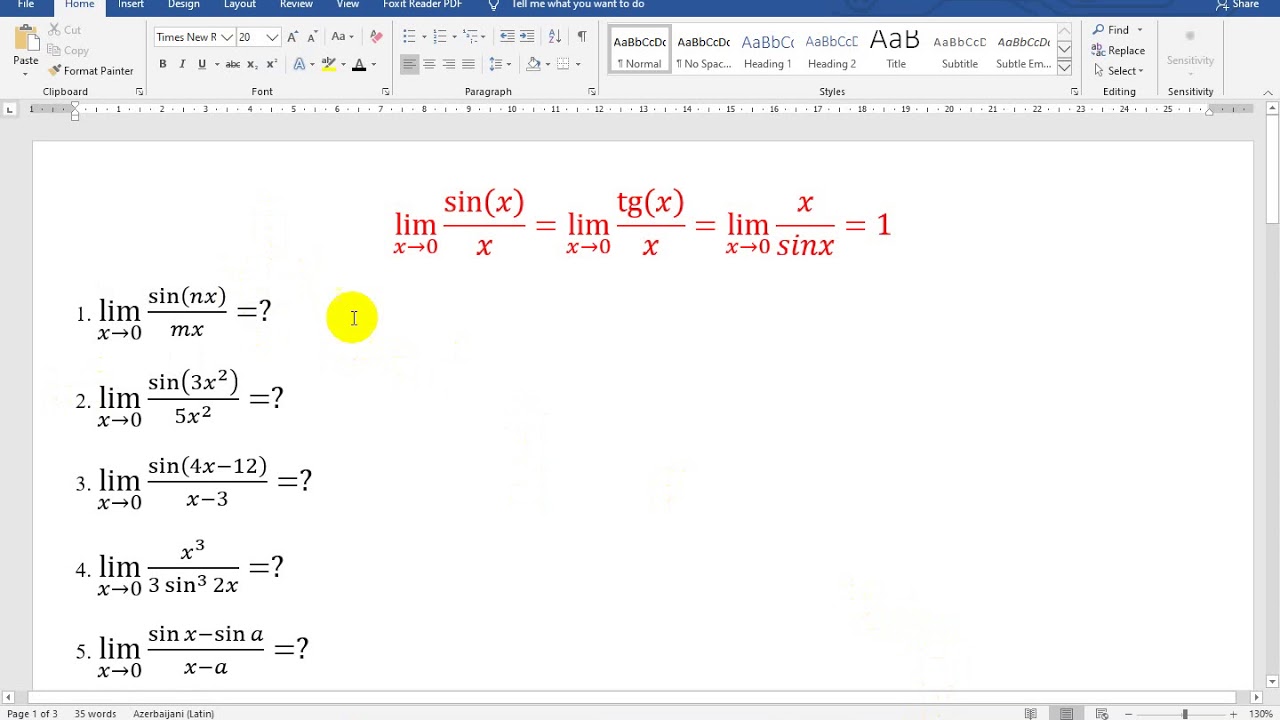Justify paragraph text
The height and width of the screenshot is (720, 1280).
point(468,64)
